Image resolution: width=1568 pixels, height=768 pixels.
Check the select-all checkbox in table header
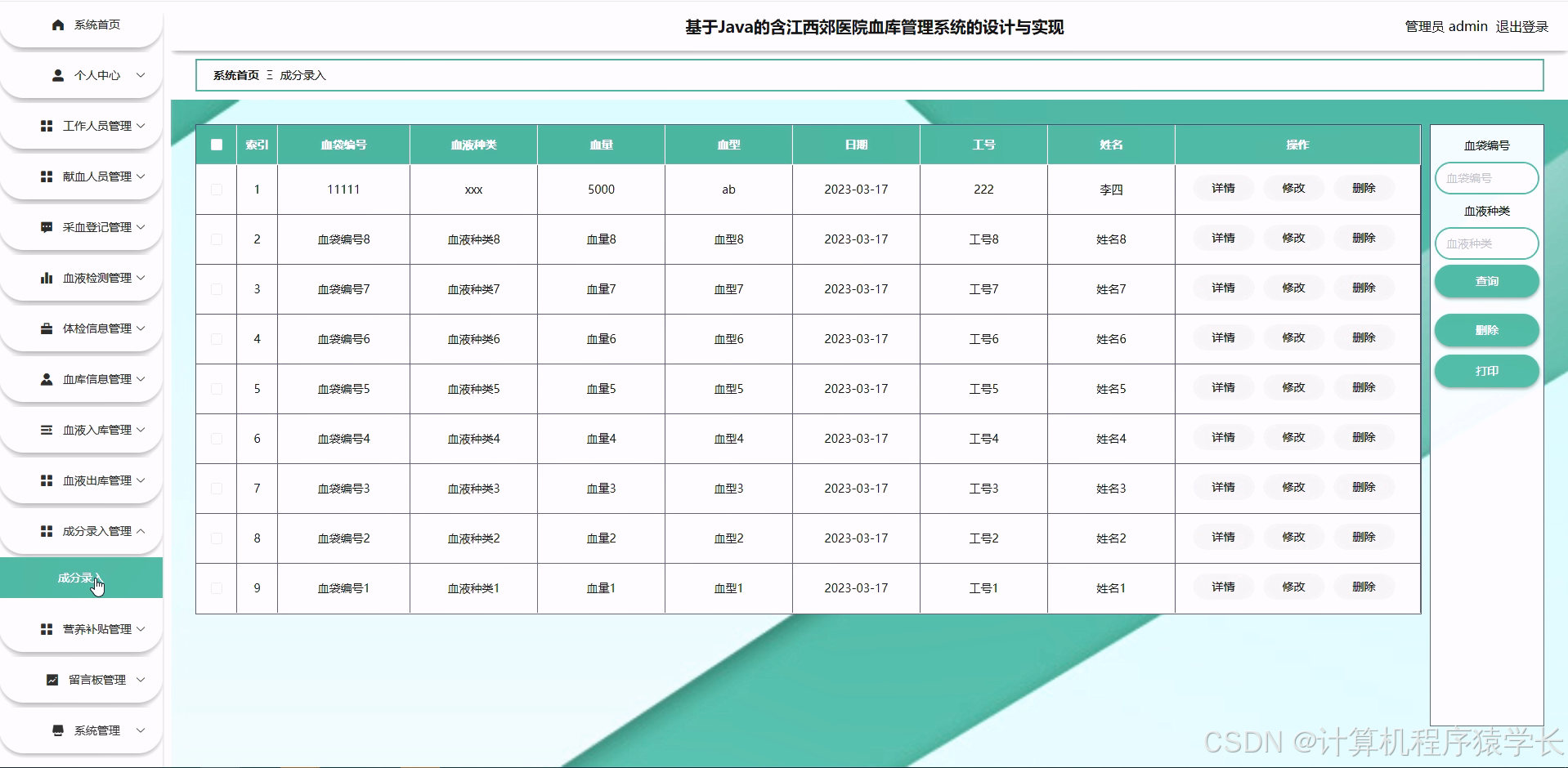coord(216,145)
